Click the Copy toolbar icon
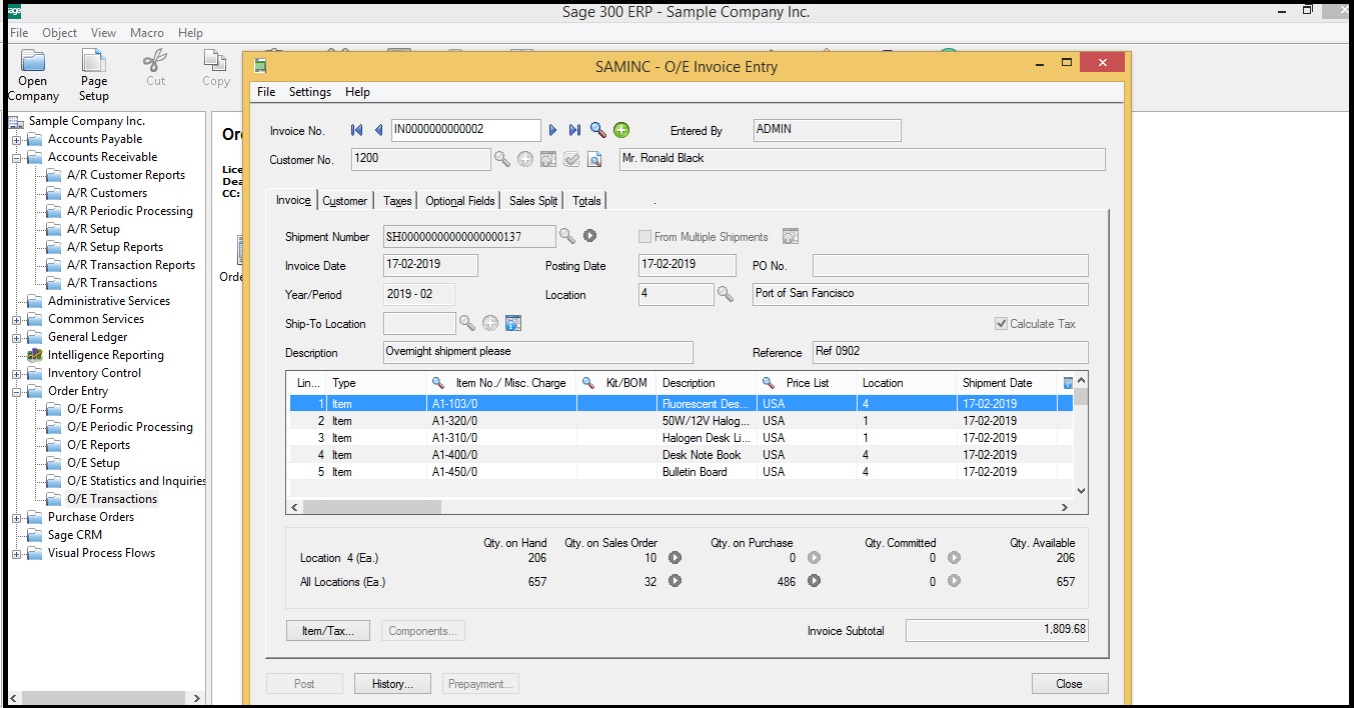 pyautogui.click(x=216, y=69)
